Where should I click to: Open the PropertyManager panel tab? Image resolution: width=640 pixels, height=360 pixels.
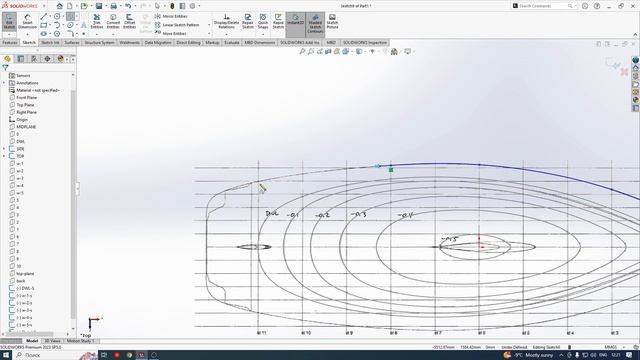pos(20,59)
